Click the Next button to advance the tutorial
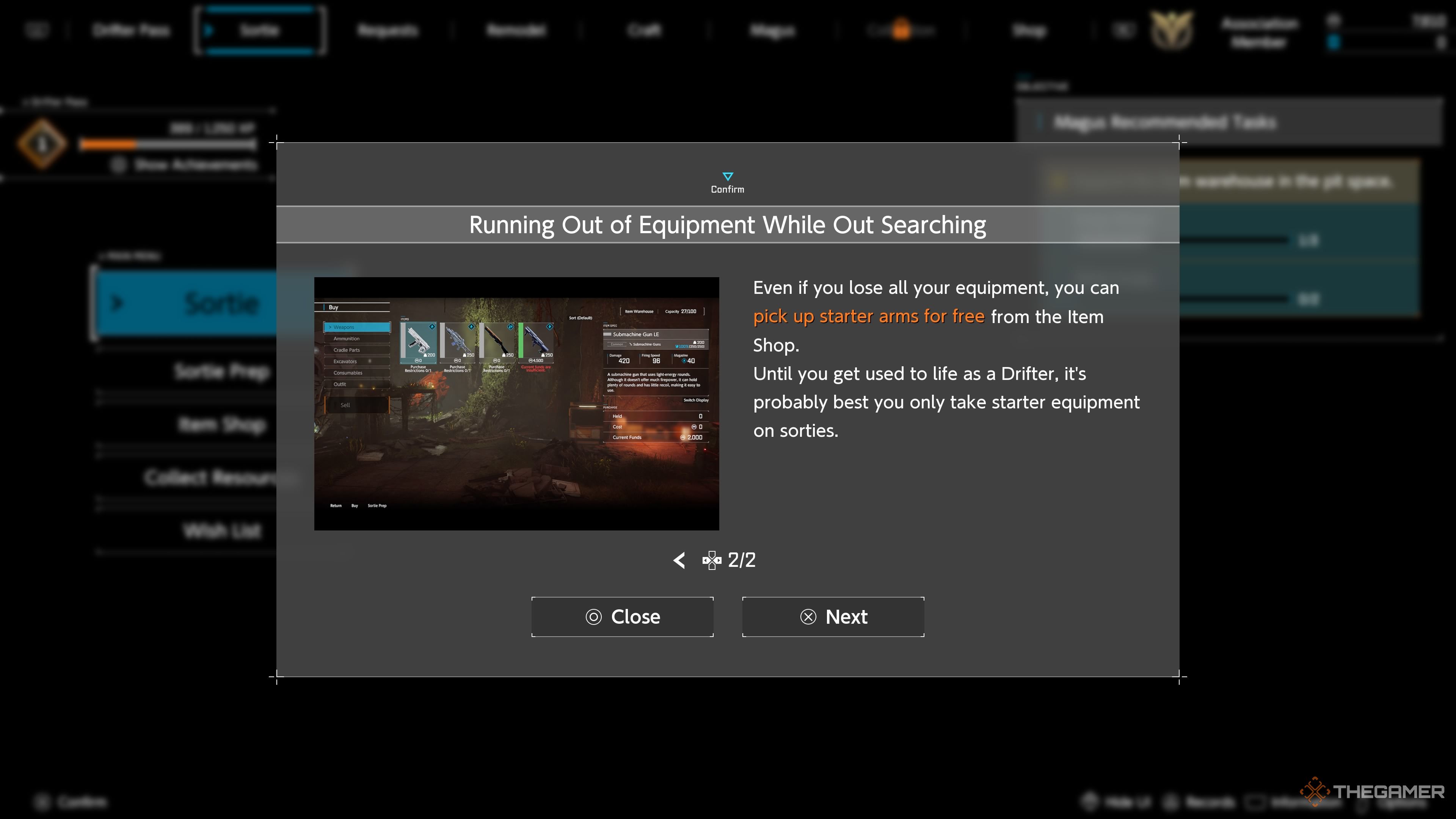This screenshot has width=1456, height=819. 833,617
